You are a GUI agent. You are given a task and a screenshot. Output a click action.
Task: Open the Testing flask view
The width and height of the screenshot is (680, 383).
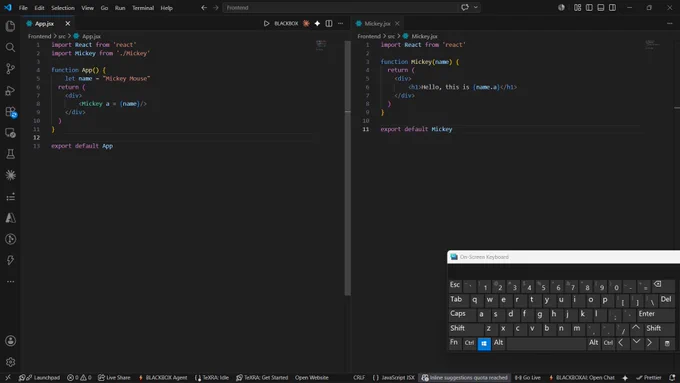pyautogui.click(x=10, y=154)
